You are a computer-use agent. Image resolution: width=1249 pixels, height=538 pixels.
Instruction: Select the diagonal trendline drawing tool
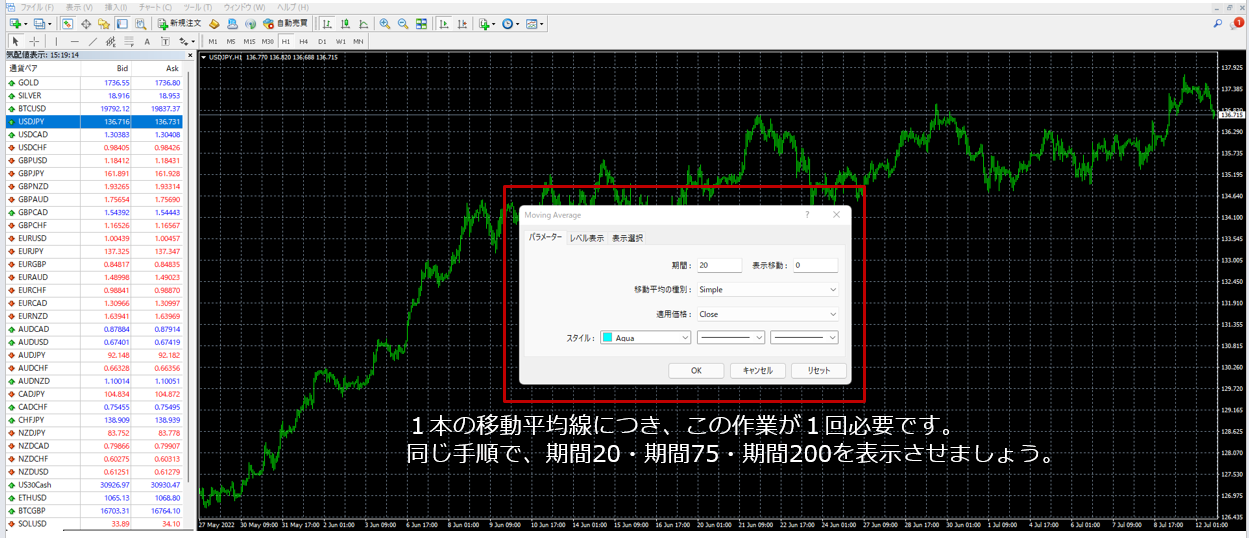click(92, 41)
